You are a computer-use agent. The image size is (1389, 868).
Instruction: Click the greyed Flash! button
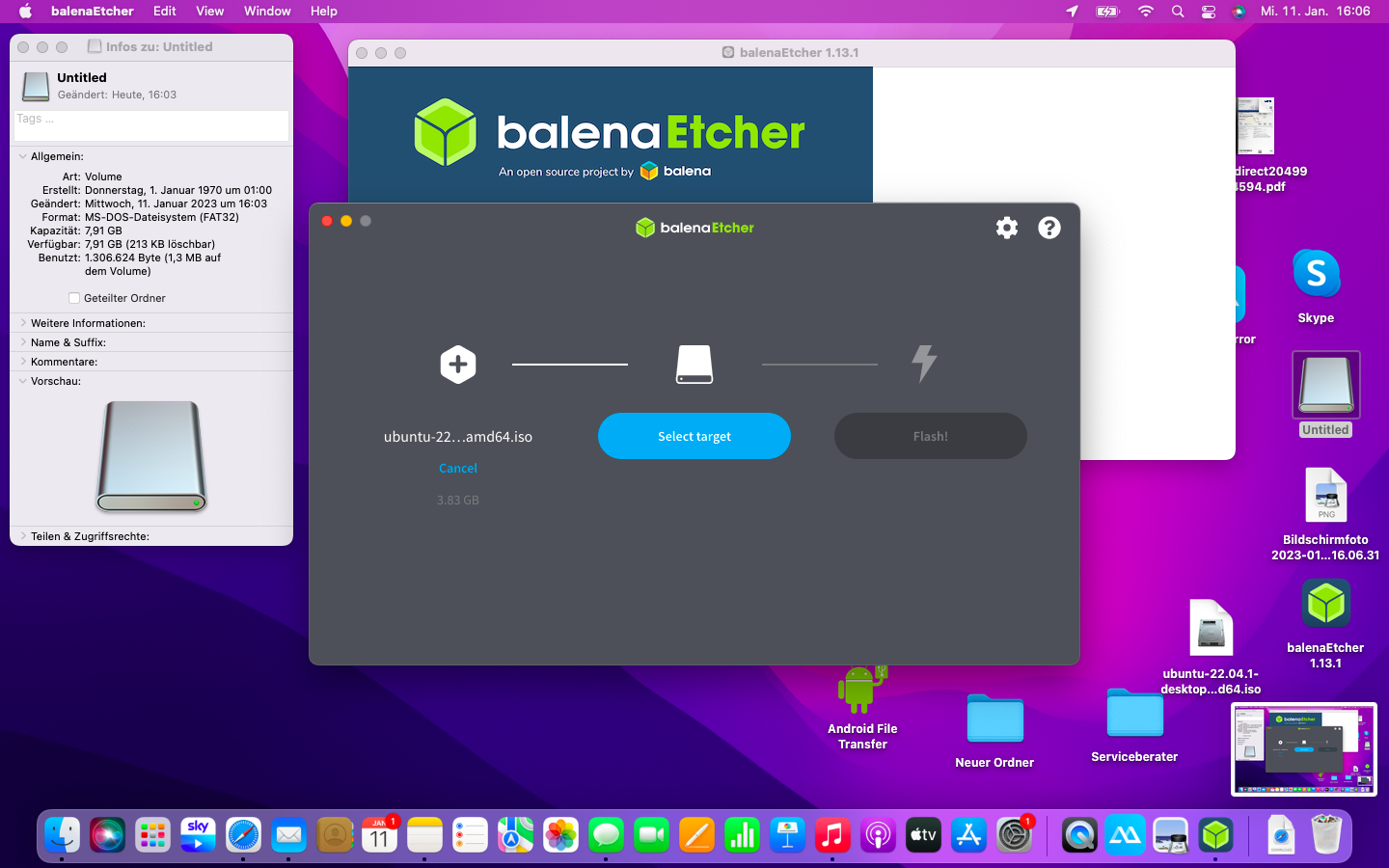point(931,436)
